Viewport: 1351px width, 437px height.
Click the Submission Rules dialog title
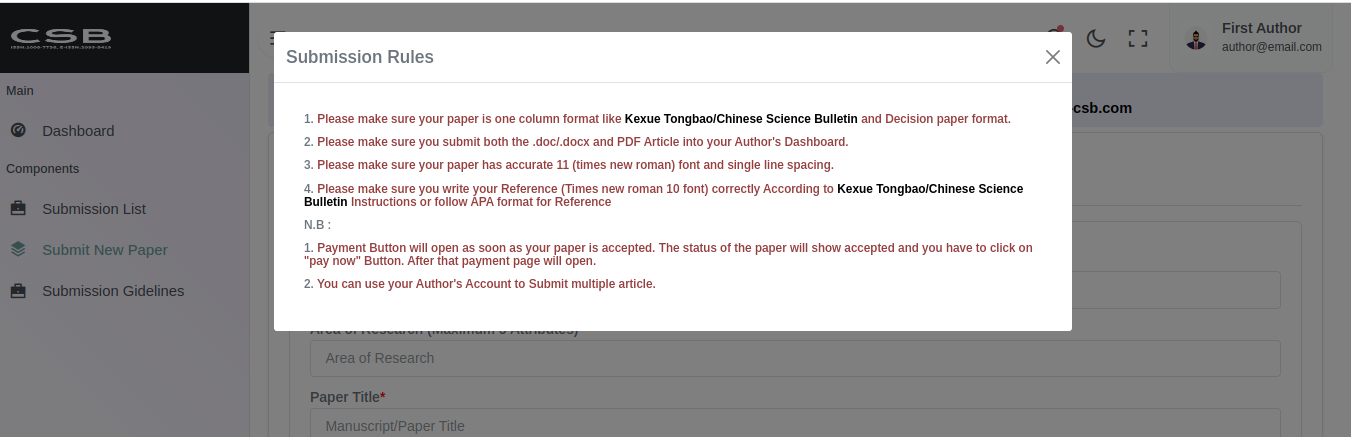coord(359,57)
